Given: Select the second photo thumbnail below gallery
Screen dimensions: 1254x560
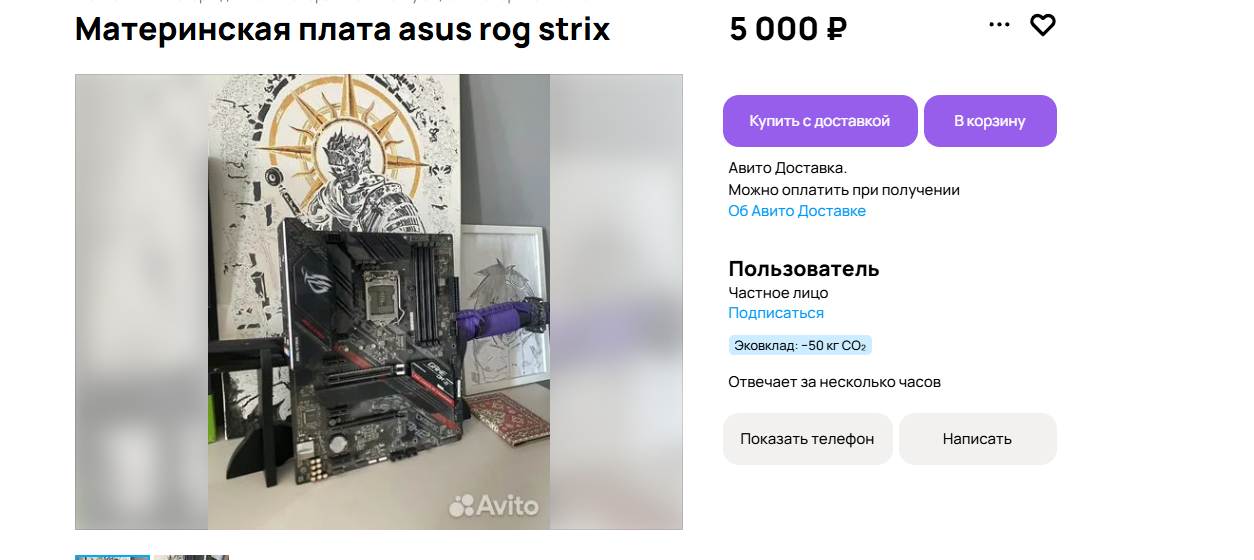Looking at the screenshot, I should pyautogui.click(x=191, y=557).
